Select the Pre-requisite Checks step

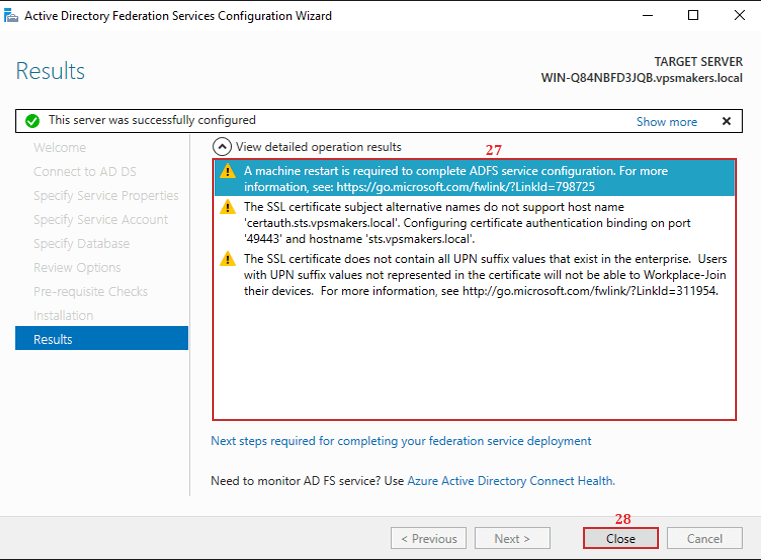(91, 292)
